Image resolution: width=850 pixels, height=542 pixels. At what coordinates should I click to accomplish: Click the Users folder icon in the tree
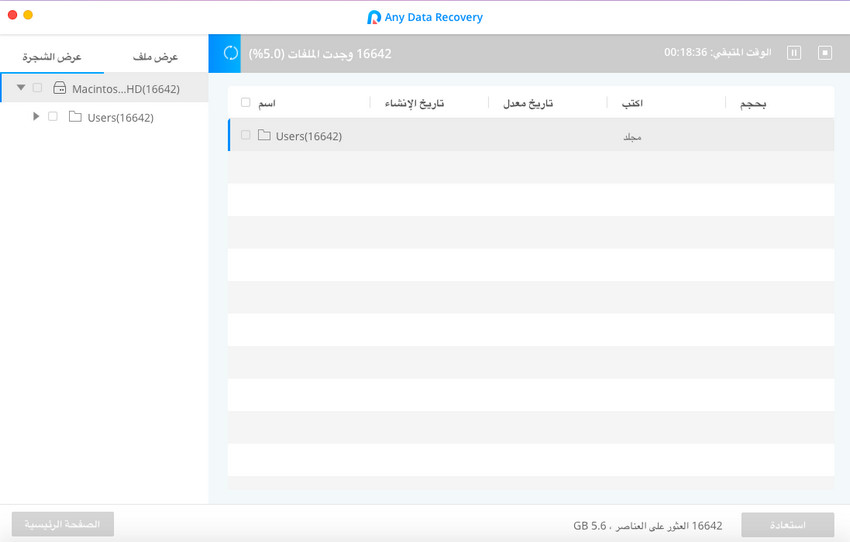tap(75, 117)
